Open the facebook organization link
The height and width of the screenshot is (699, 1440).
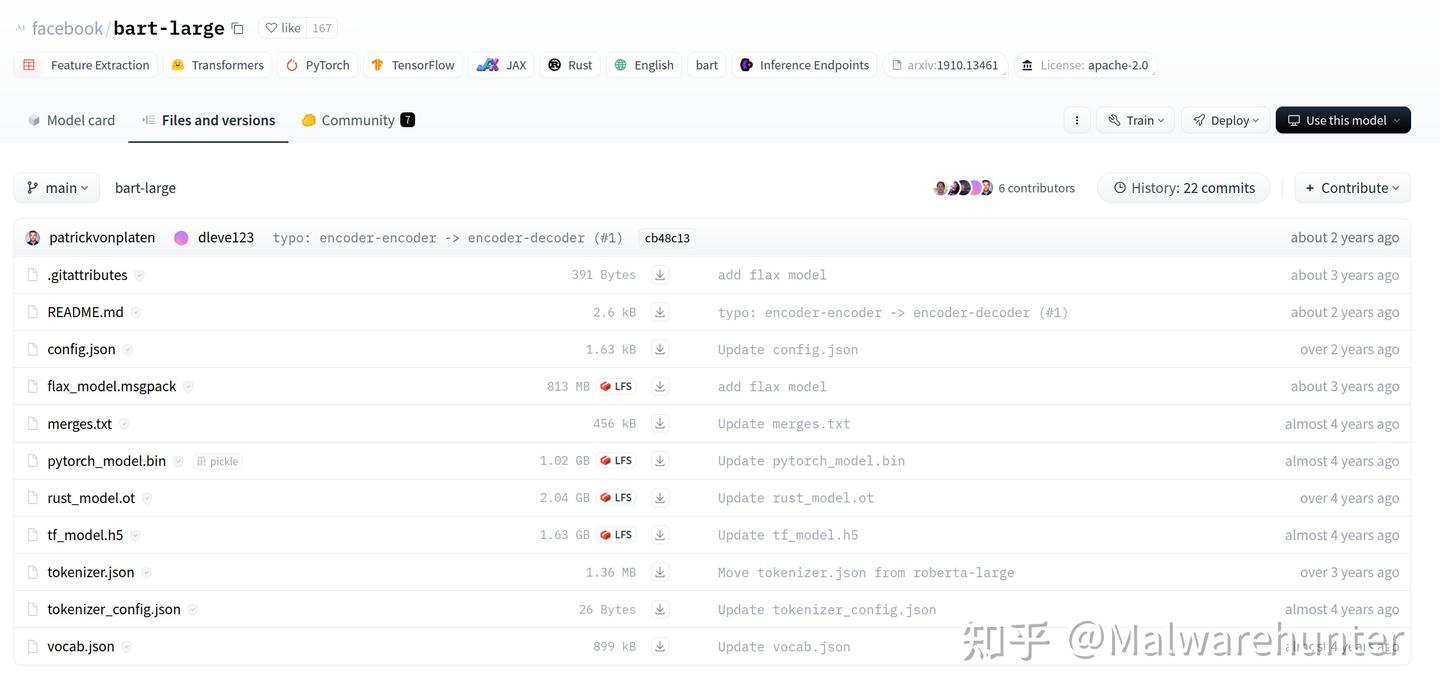point(67,28)
